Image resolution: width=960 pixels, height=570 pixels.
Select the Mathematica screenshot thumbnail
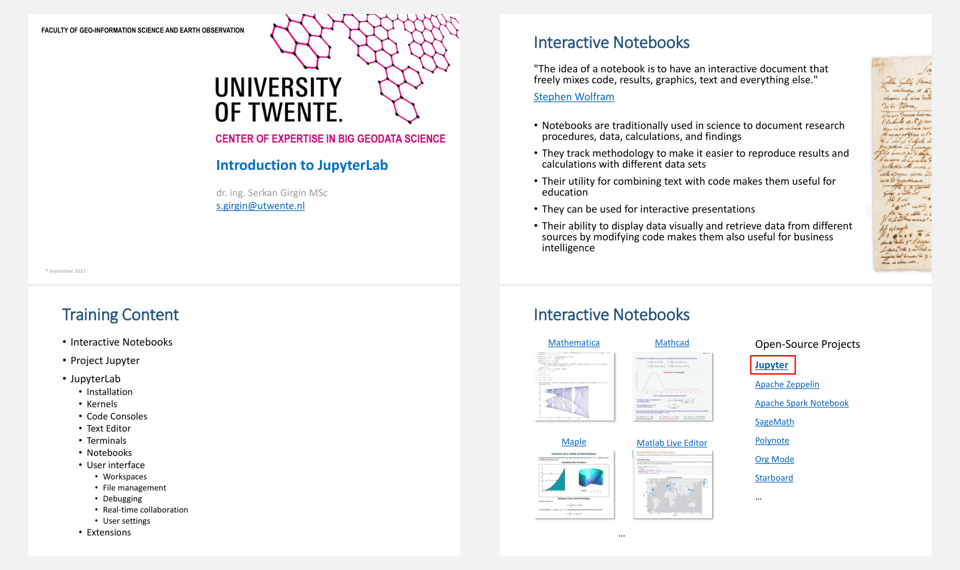pos(575,386)
